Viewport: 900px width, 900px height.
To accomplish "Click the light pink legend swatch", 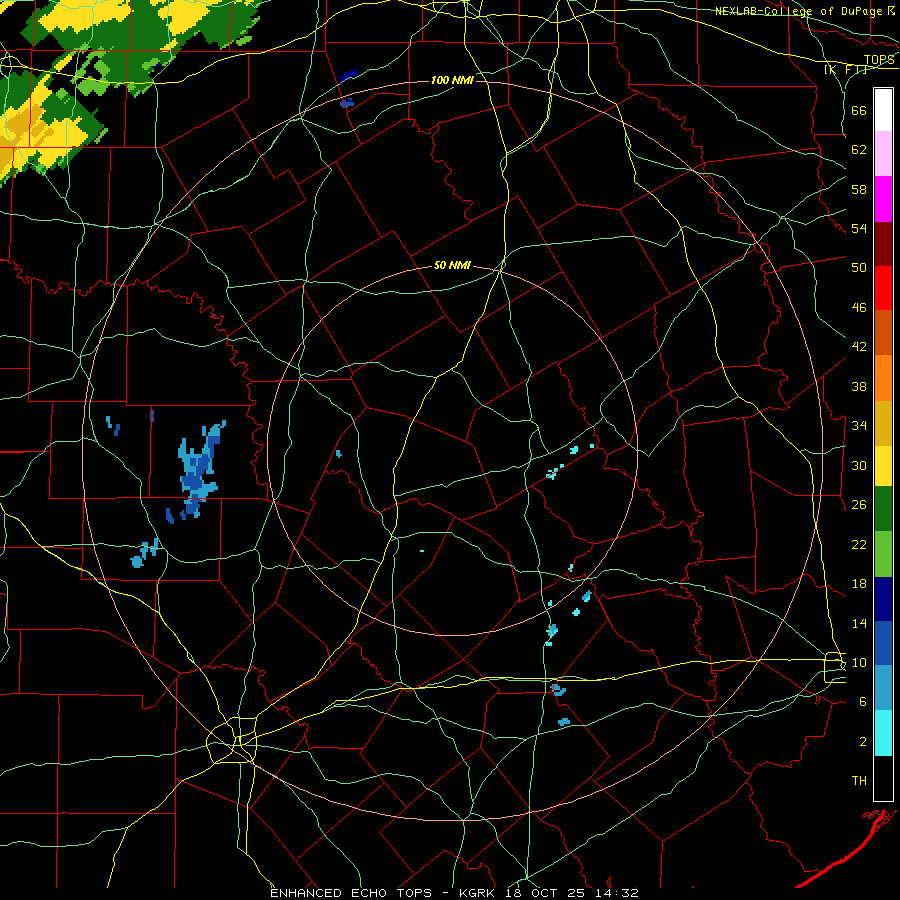I will [883, 153].
